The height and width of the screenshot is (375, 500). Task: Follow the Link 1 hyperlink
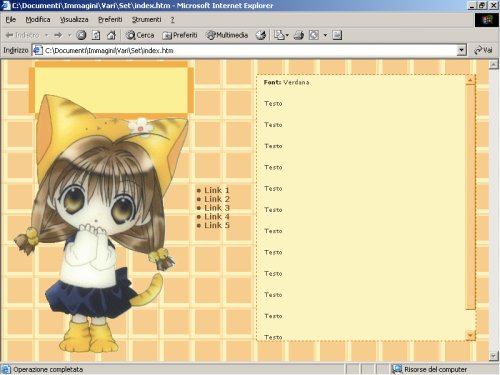tap(217, 190)
